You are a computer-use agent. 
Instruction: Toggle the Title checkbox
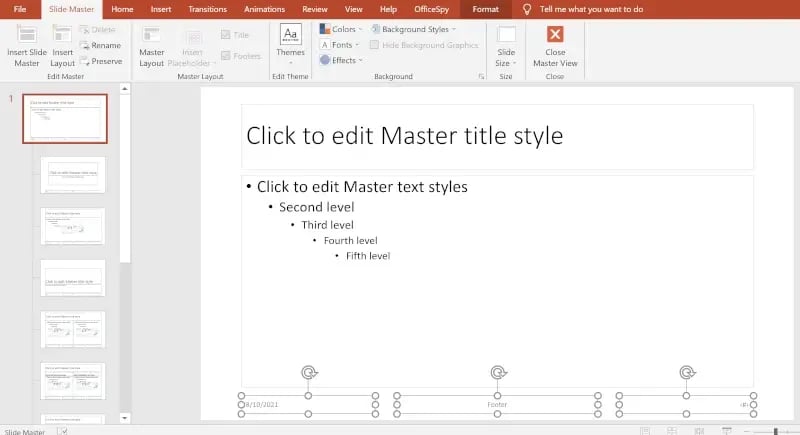tap(226, 34)
